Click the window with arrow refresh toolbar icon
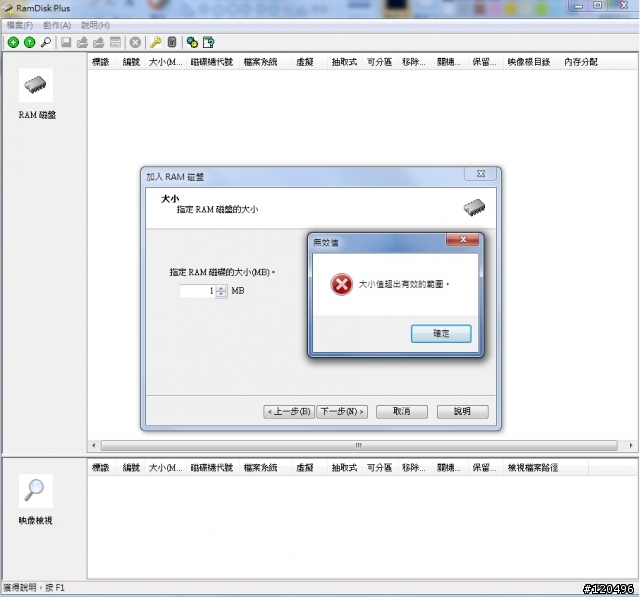 (209, 42)
